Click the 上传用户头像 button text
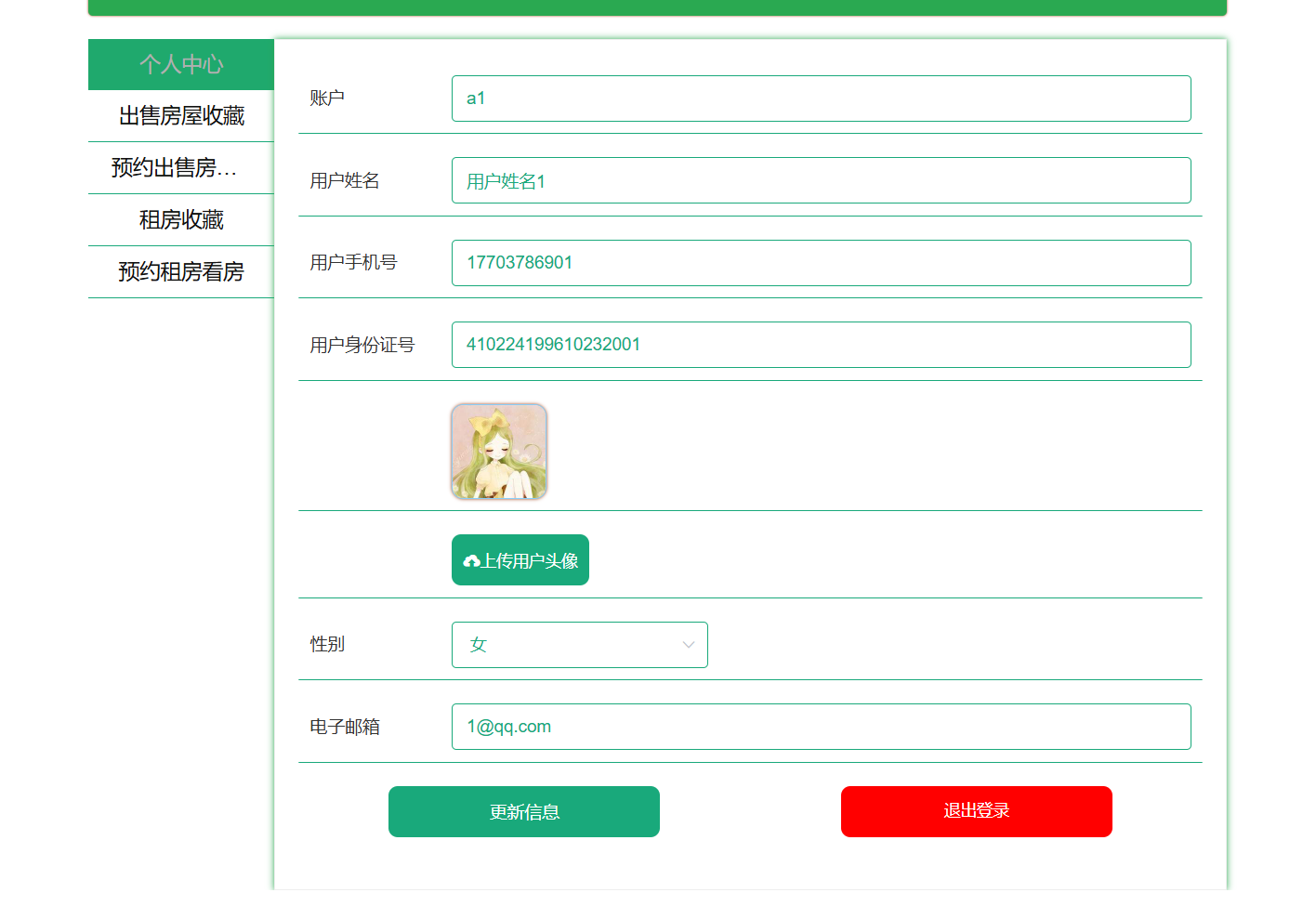This screenshot has height=919, width=1316. pos(530,561)
